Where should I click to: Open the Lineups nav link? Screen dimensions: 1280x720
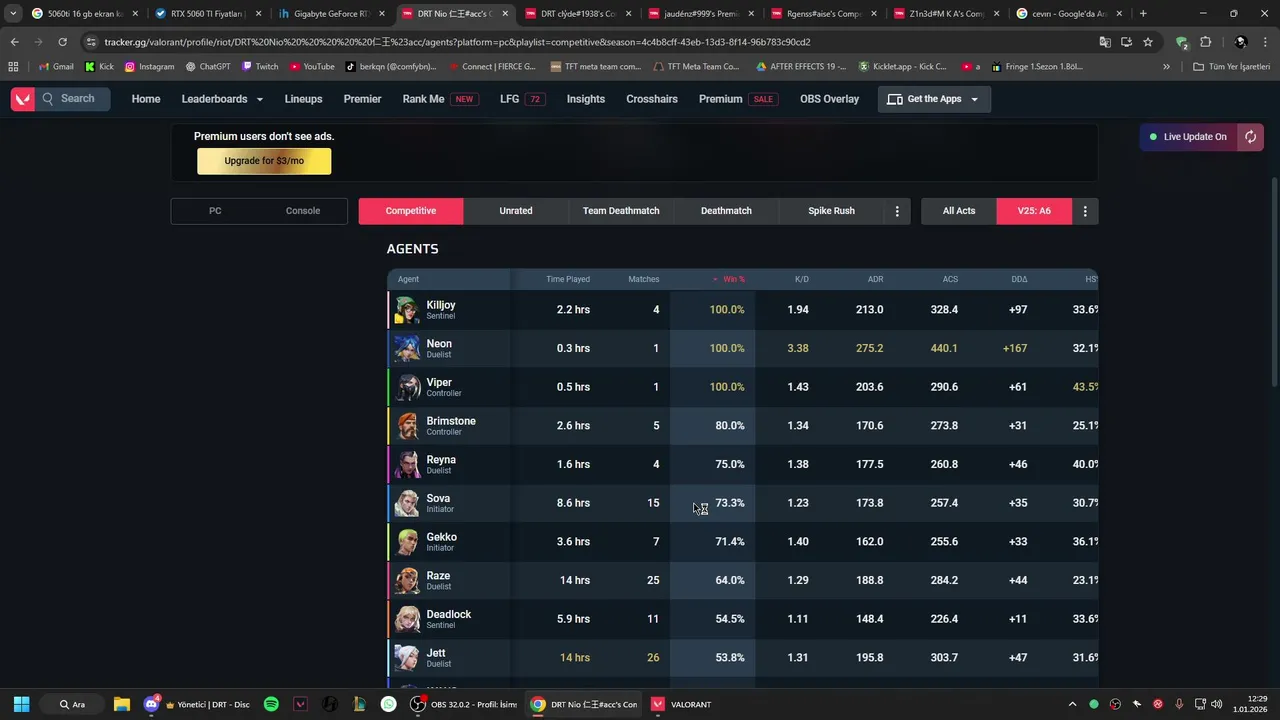[303, 99]
